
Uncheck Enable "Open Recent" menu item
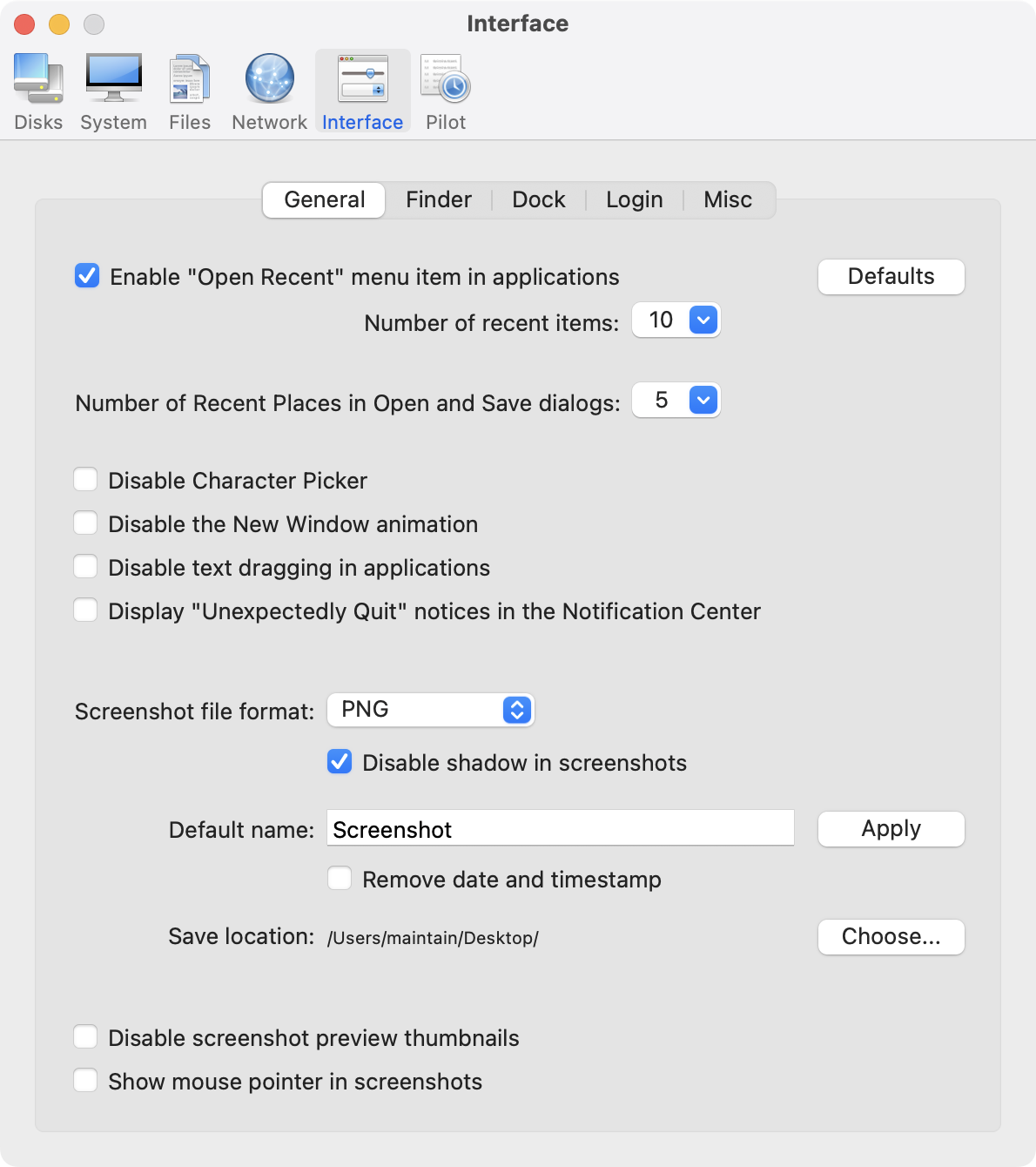(87, 276)
